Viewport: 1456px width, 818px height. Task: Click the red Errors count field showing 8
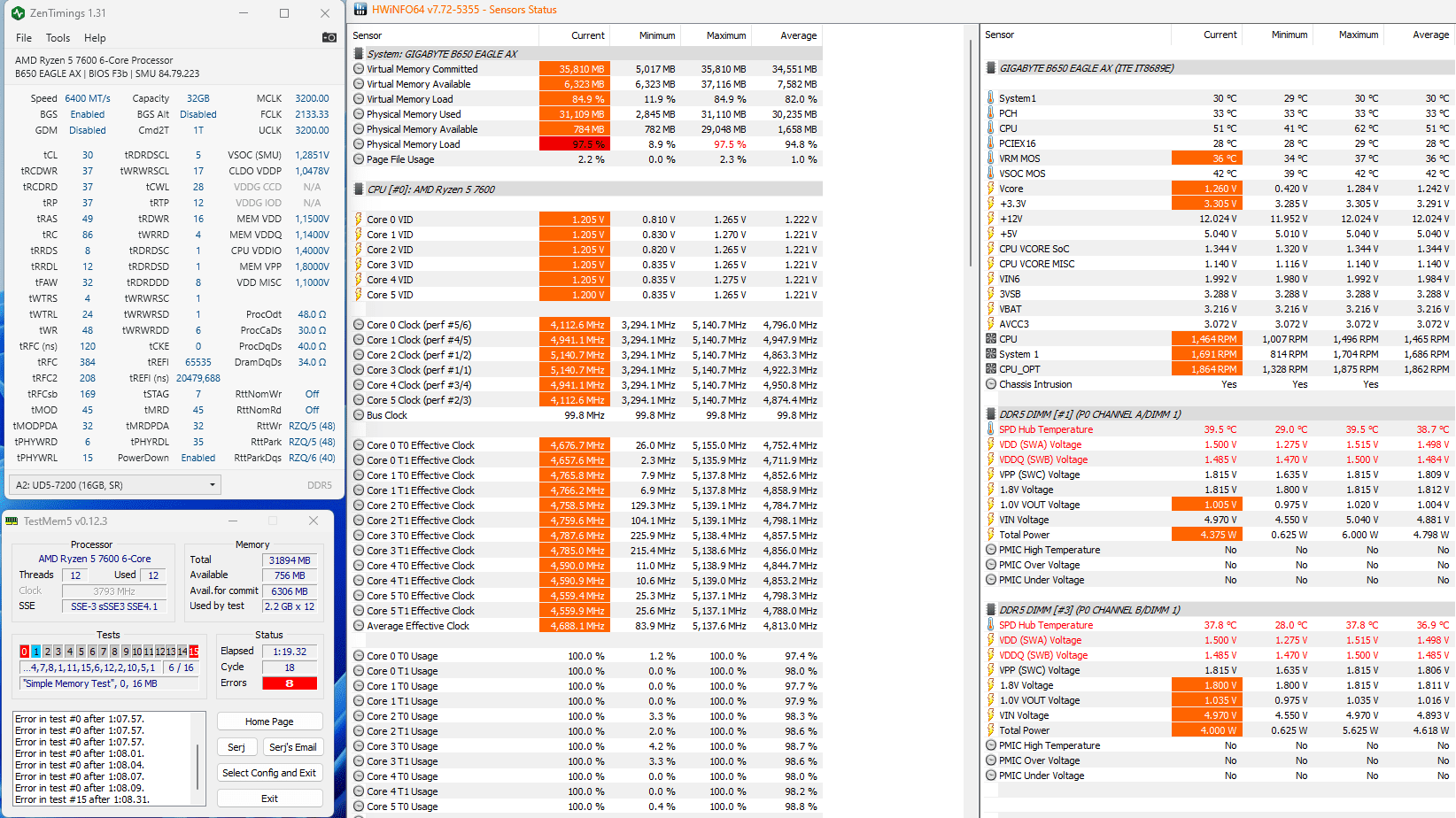pos(289,683)
